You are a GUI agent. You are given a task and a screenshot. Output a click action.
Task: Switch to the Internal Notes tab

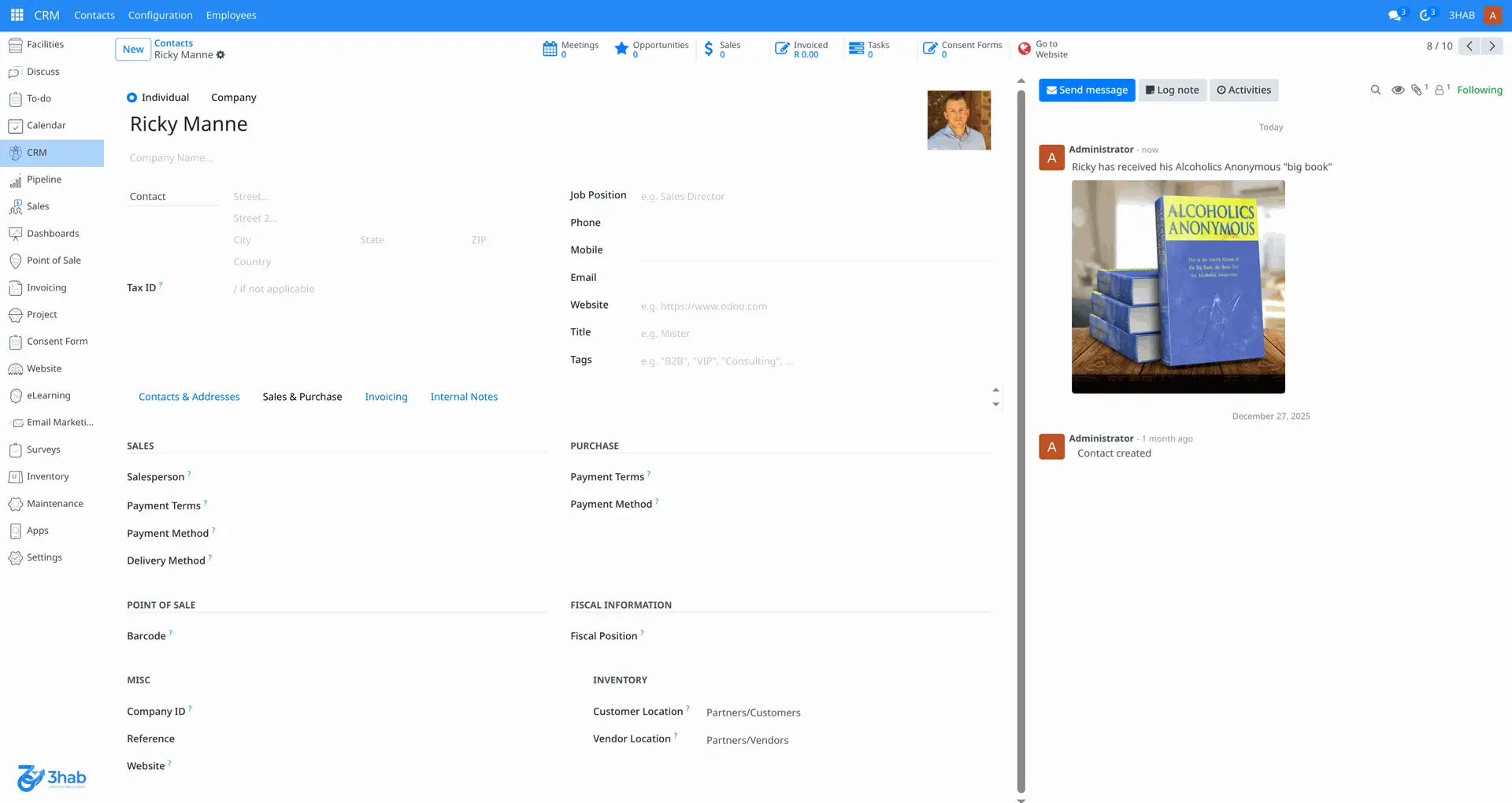click(464, 397)
